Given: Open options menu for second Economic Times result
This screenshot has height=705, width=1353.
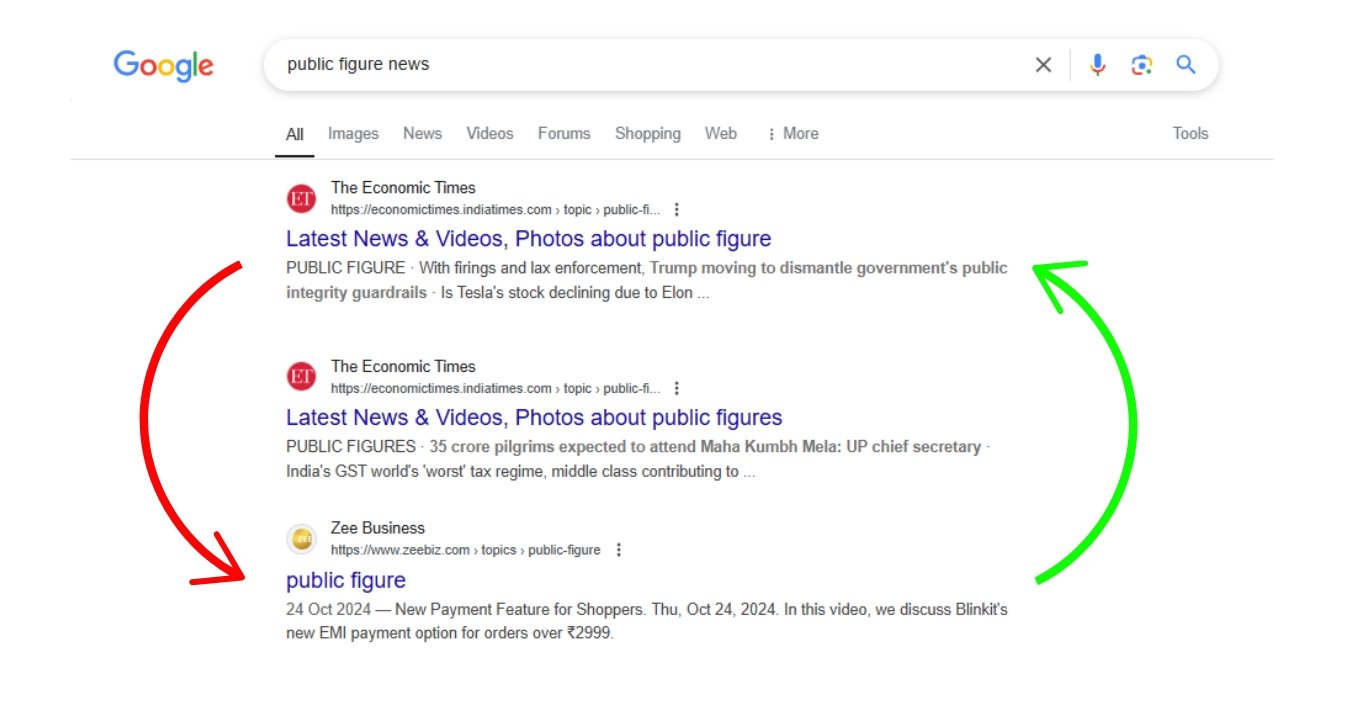Looking at the screenshot, I should (x=677, y=389).
